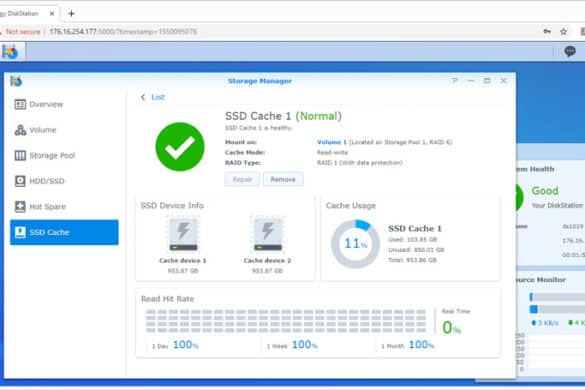Go back using the arrow beside List
This screenshot has width=585, height=390.
click(x=143, y=97)
